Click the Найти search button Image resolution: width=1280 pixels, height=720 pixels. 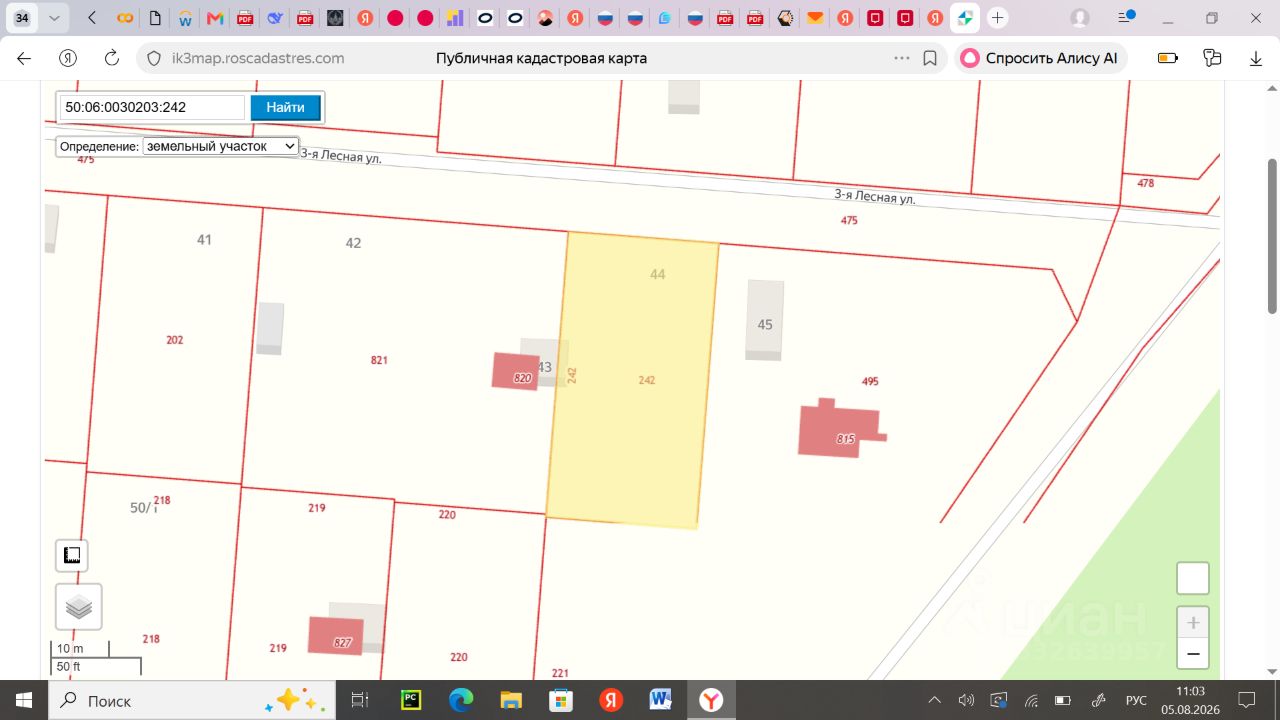[x=285, y=107]
